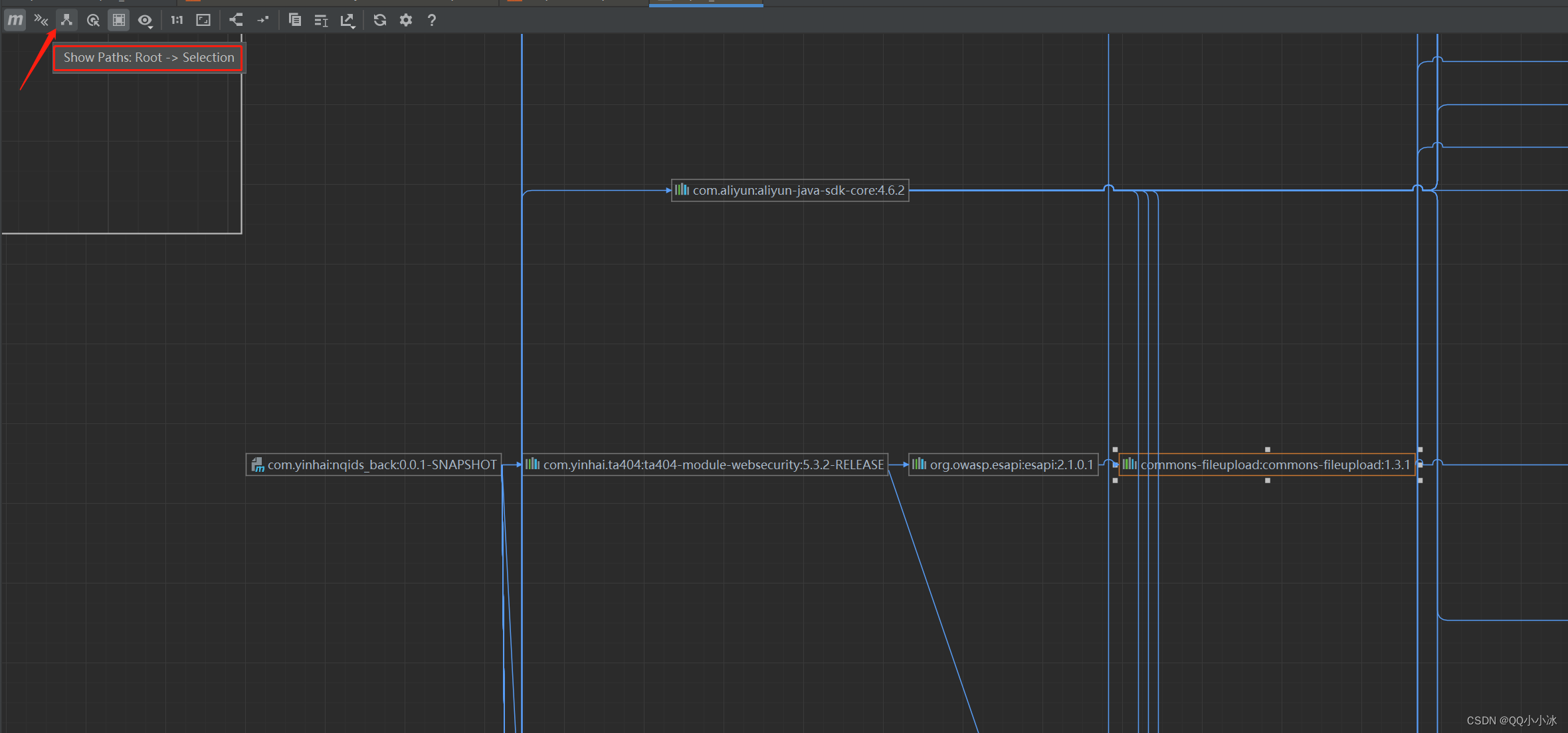The image size is (1568, 733).
Task: Toggle the Show Borders icon
Action: click(x=118, y=20)
